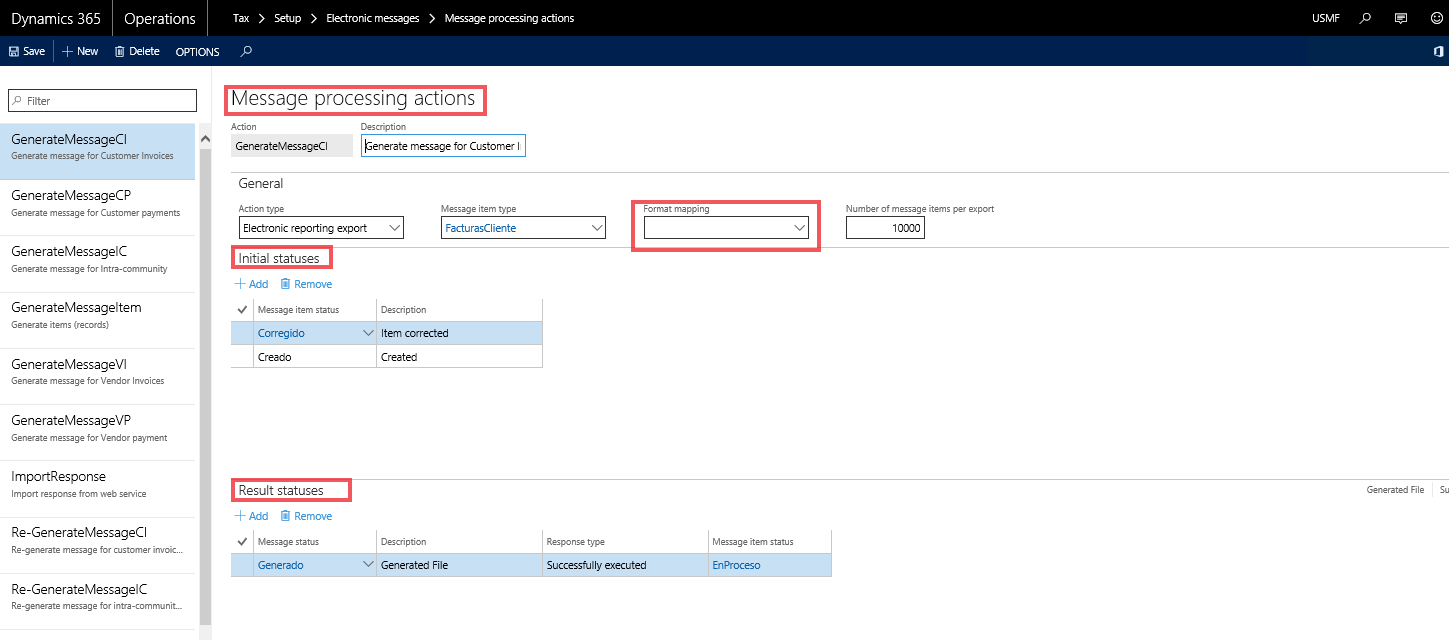Open the OPTIONS menu
This screenshot has height=640, width=1449.
click(197, 52)
